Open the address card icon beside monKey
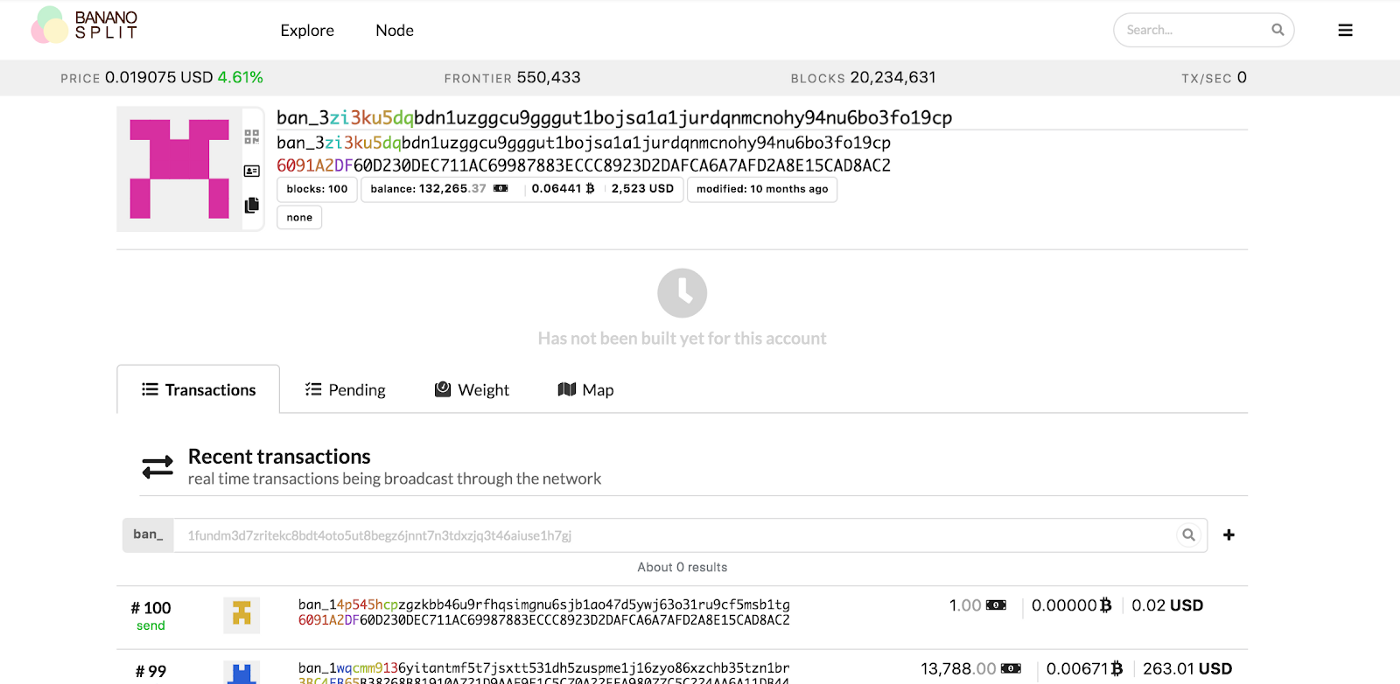Screen dimensions: 1400x684 pyautogui.click(x=252, y=171)
